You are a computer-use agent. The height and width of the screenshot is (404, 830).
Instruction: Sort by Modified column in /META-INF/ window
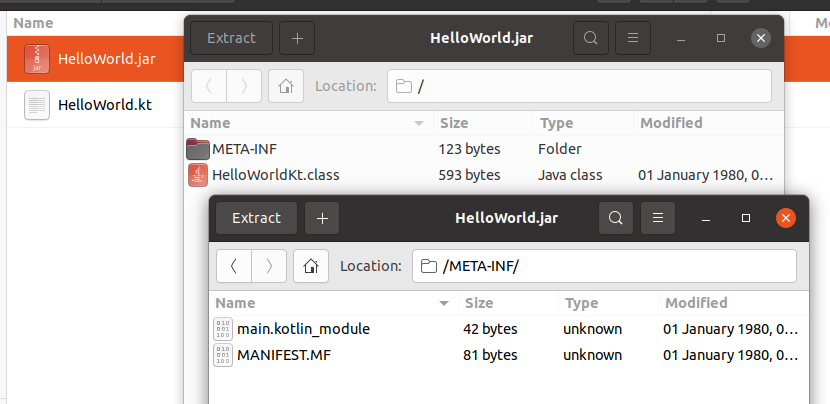(734, 303)
